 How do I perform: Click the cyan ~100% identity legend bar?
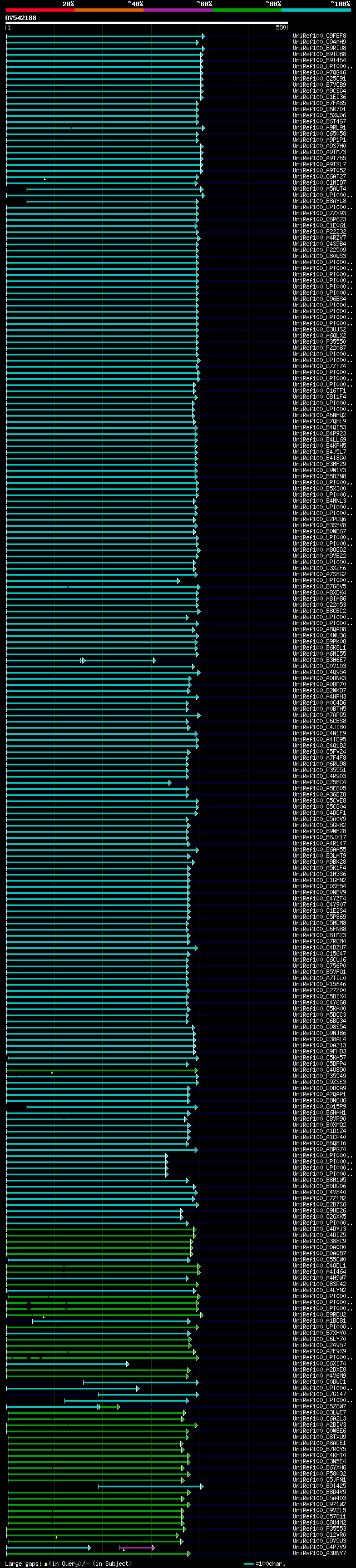pos(316,10)
